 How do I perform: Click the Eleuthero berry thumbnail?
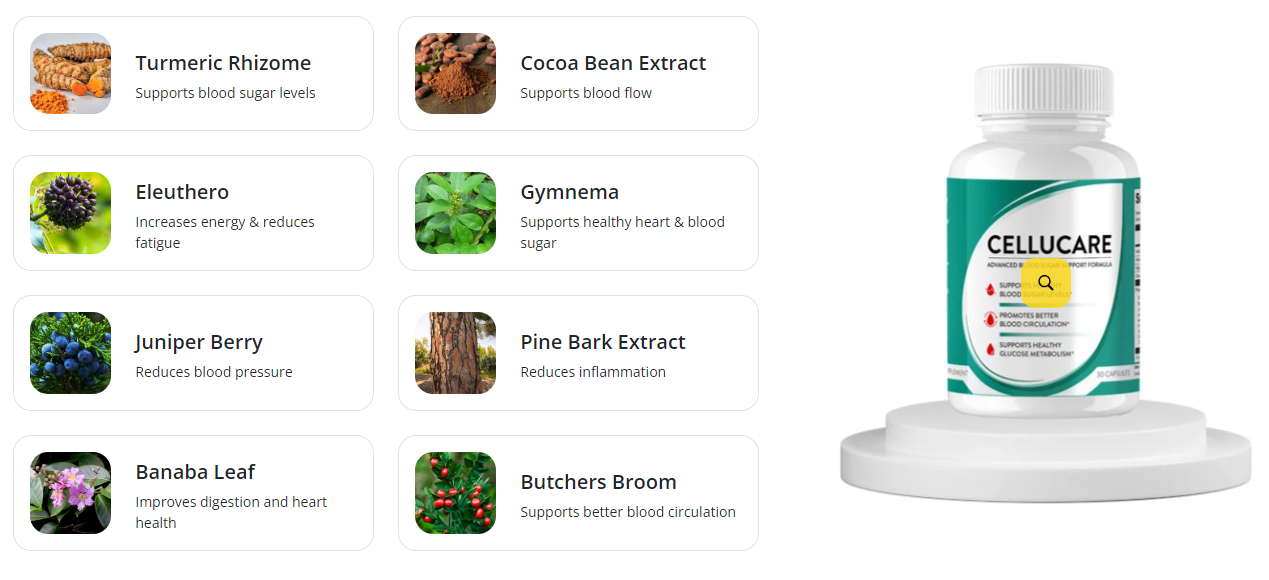[70, 213]
